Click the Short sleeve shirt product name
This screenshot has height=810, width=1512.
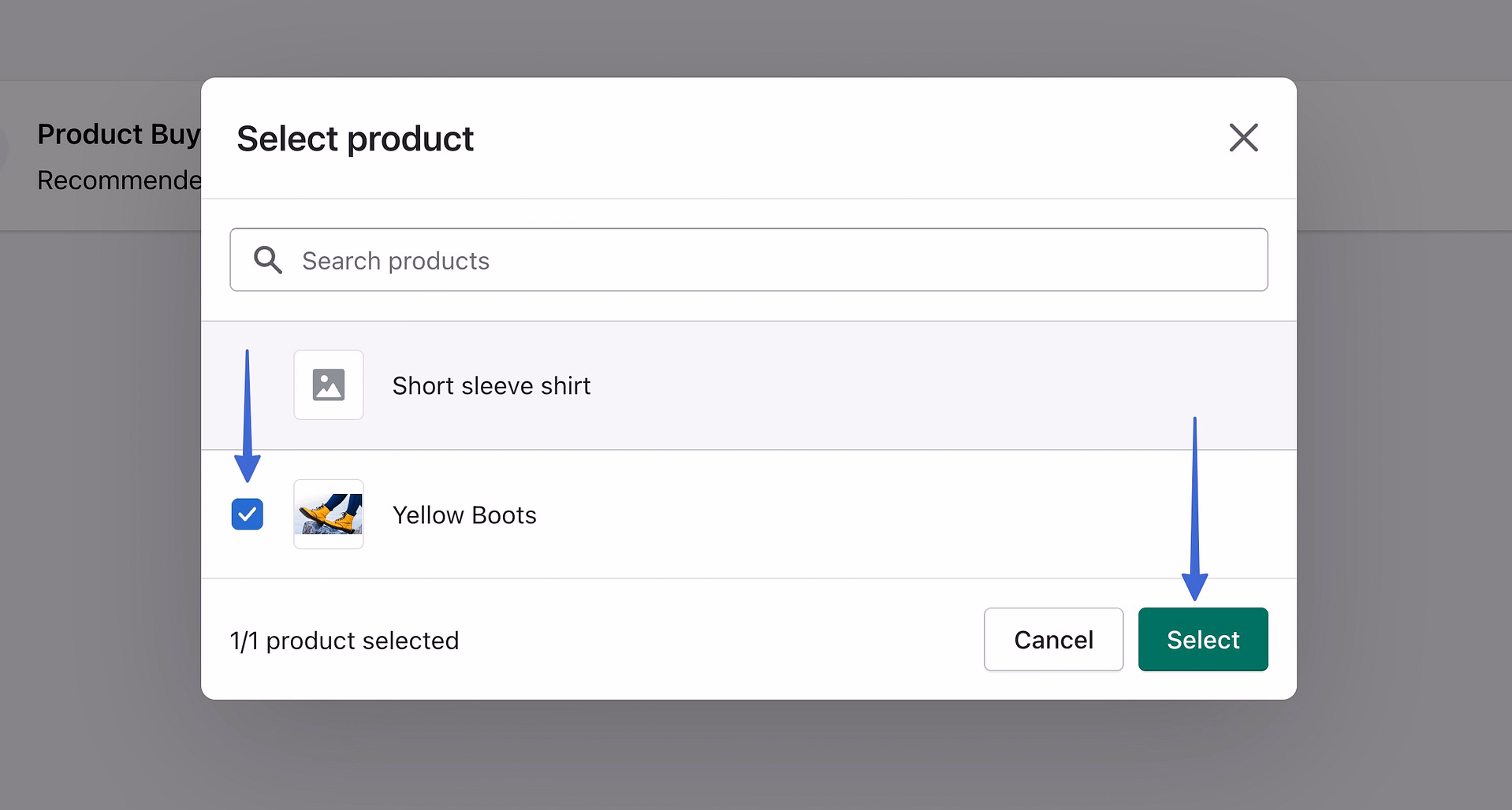point(491,385)
